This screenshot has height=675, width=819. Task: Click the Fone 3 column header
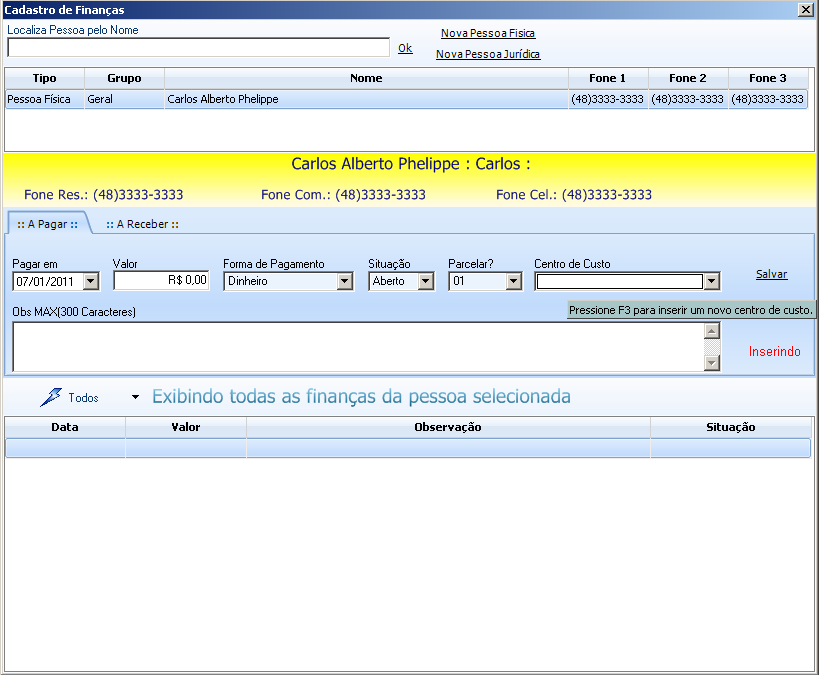(x=768, y=78)
